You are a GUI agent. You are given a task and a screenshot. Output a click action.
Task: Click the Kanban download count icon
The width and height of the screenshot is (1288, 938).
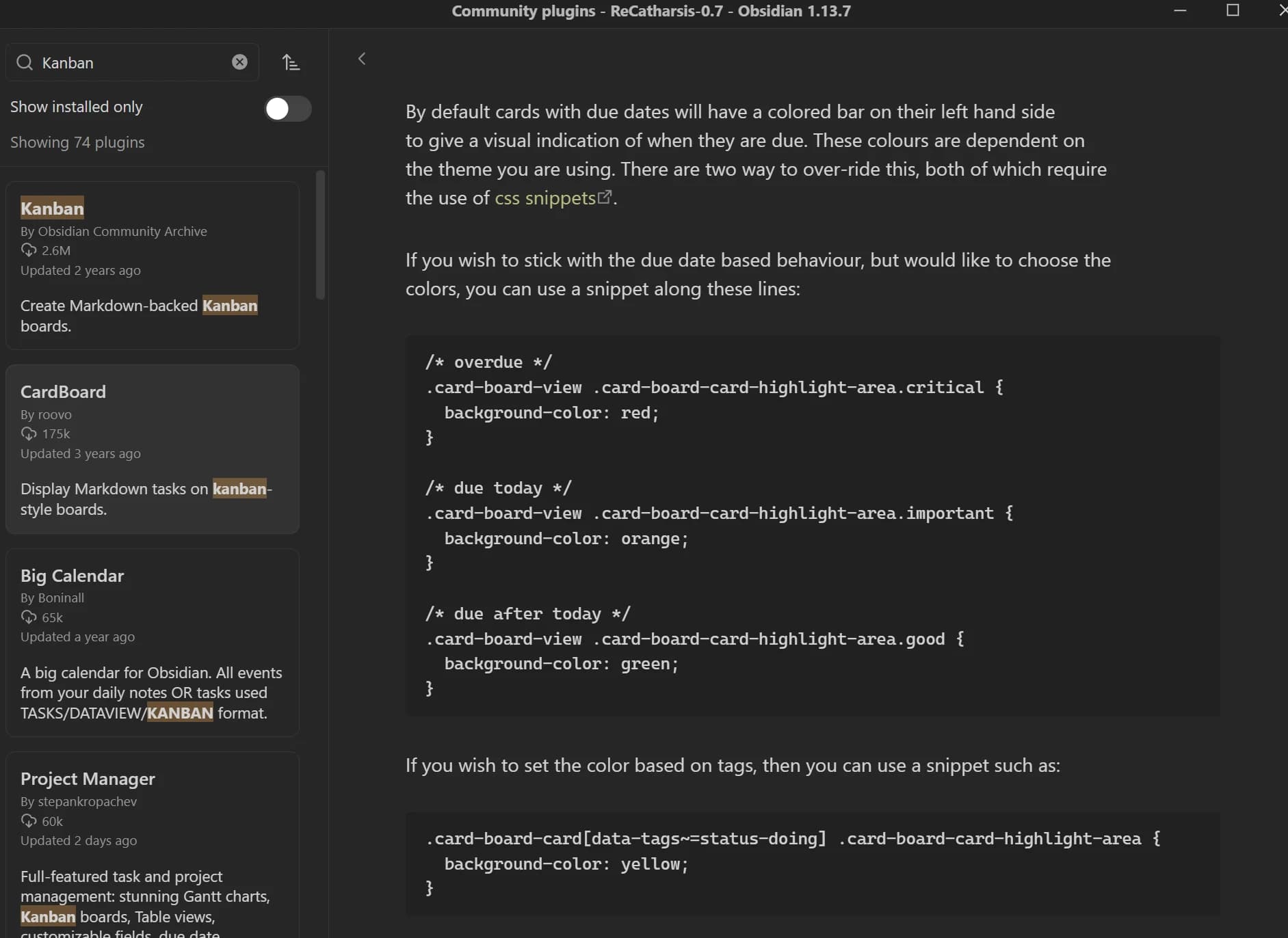(29, 250)
